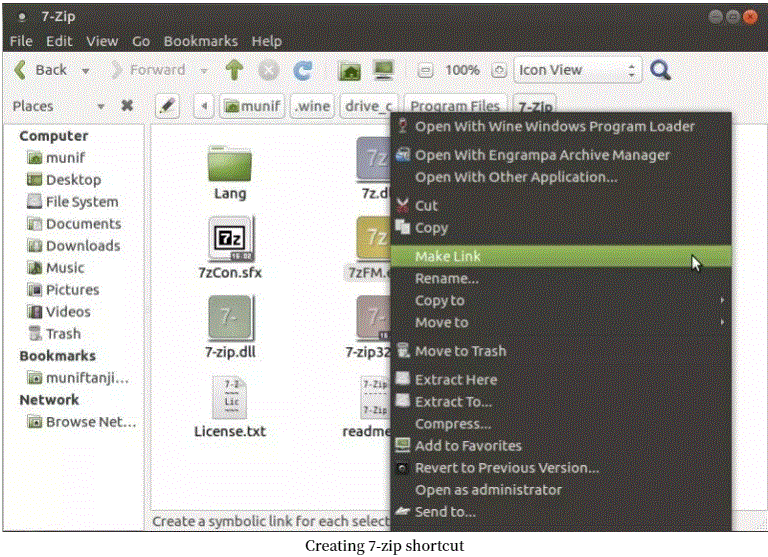Open the Edit menu
The image size is (768, 557).
(59, 41)
